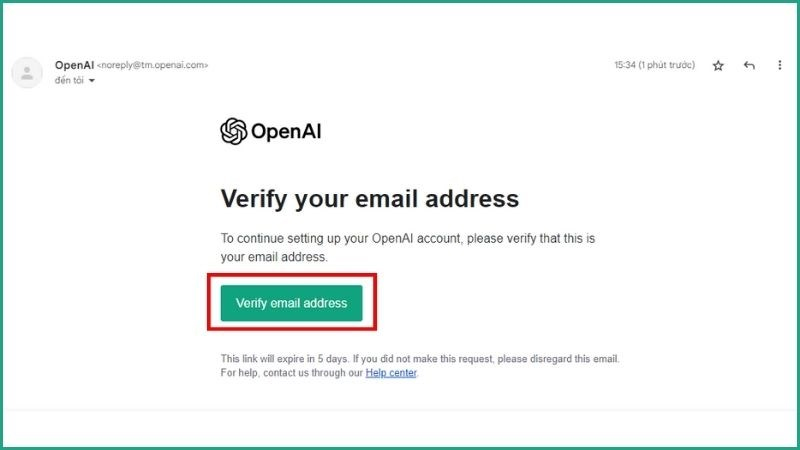Screen dimensions: 800x450
Task: Click the "đến tôi" recipient label
Action: pos(70,81)
